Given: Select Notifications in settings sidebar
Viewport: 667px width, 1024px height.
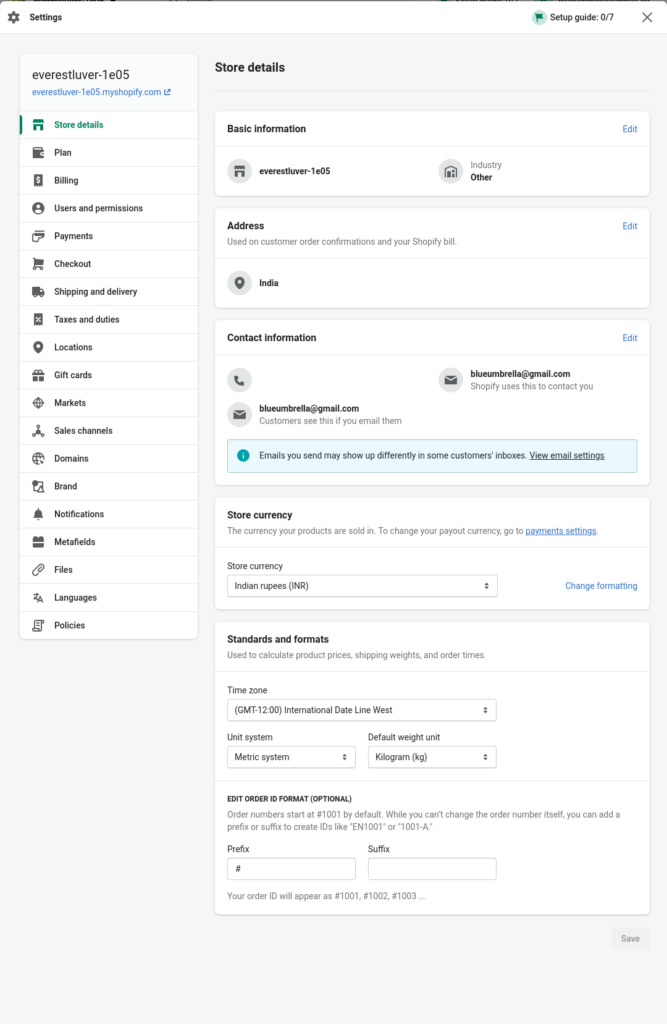Looking at the screenshot, I should pos(109,514).
